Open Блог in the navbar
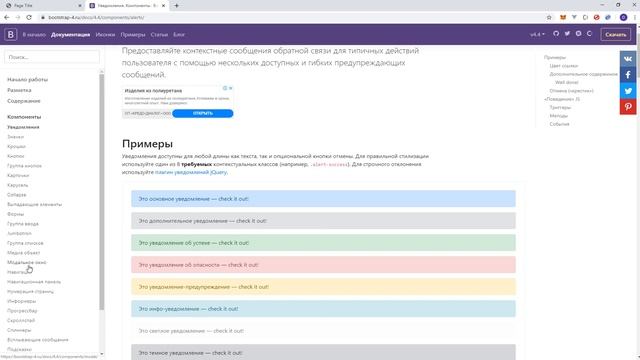640x360 pixels. 179,35
